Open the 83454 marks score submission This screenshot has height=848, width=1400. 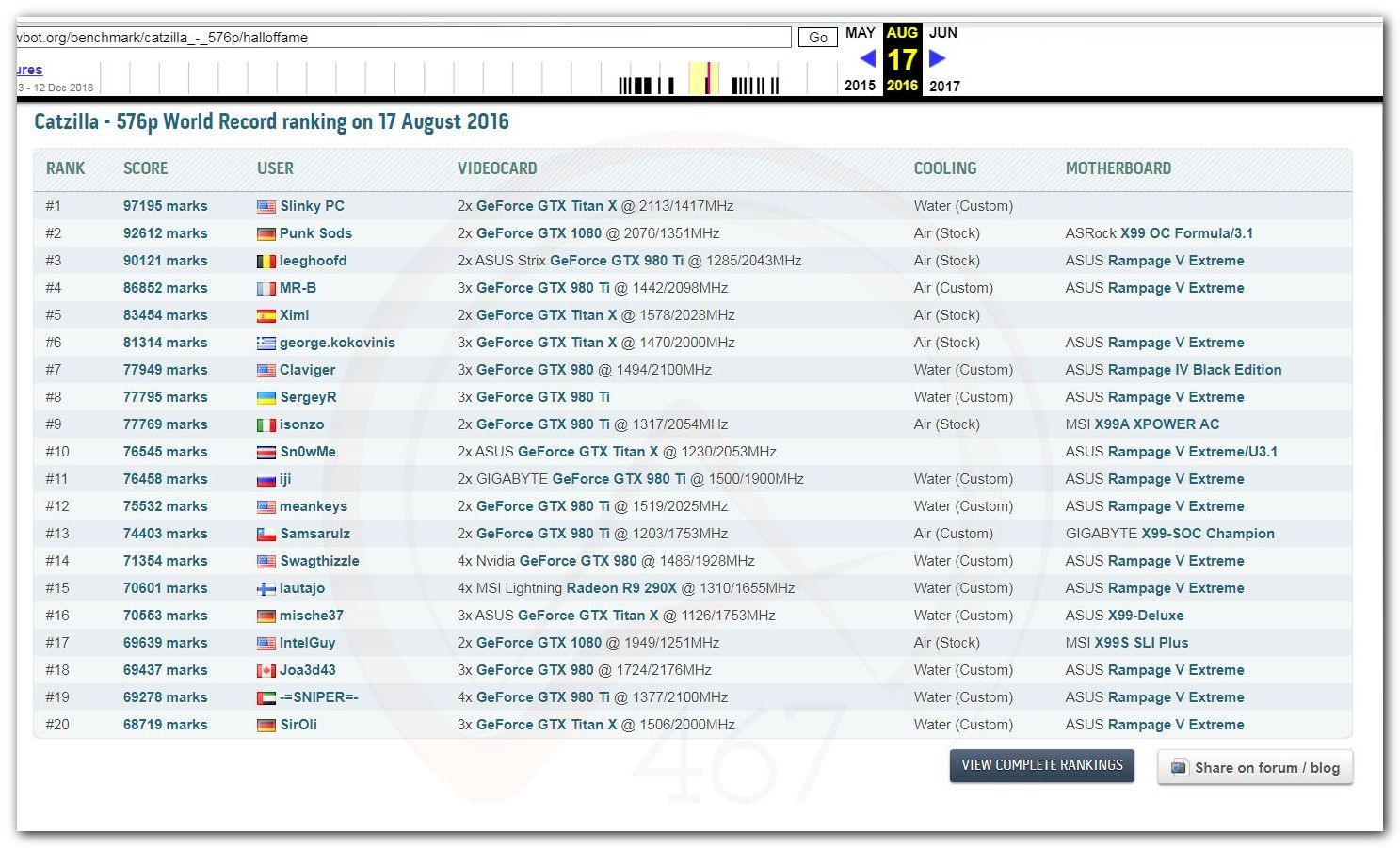(x=166, y=315)
